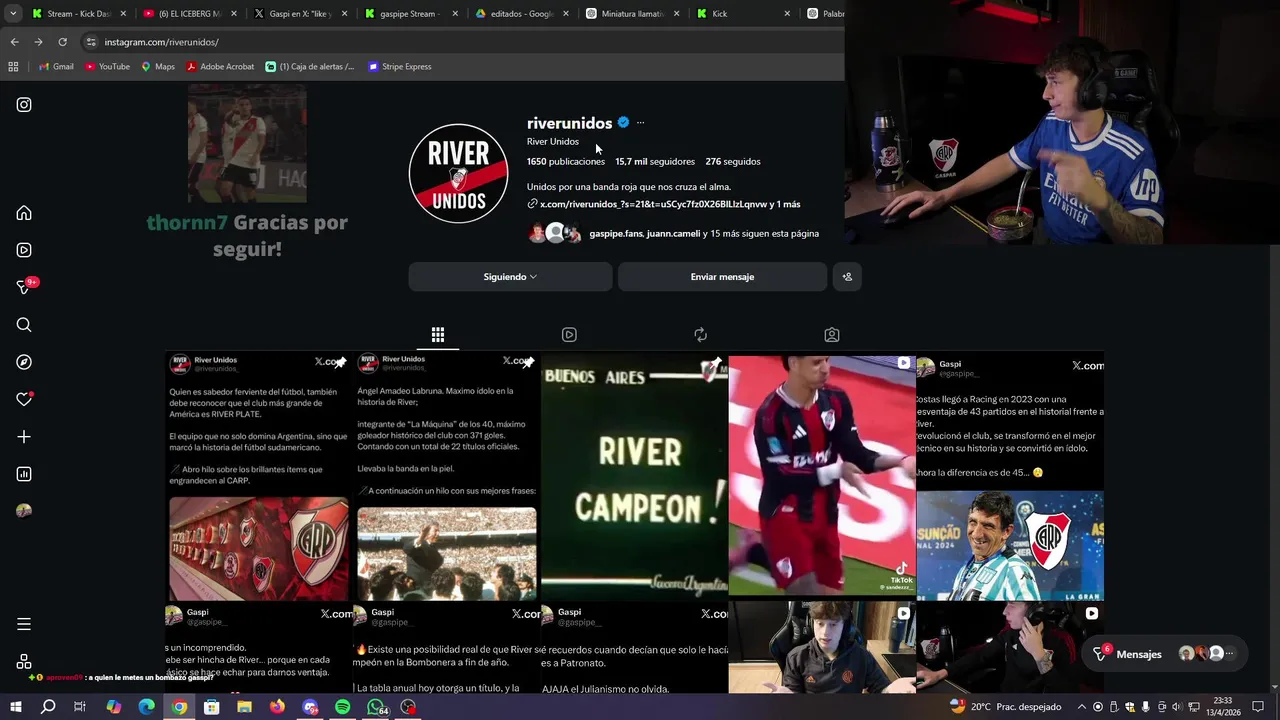Open Search icon in Instagram sidebar

[x=24, y=325]
